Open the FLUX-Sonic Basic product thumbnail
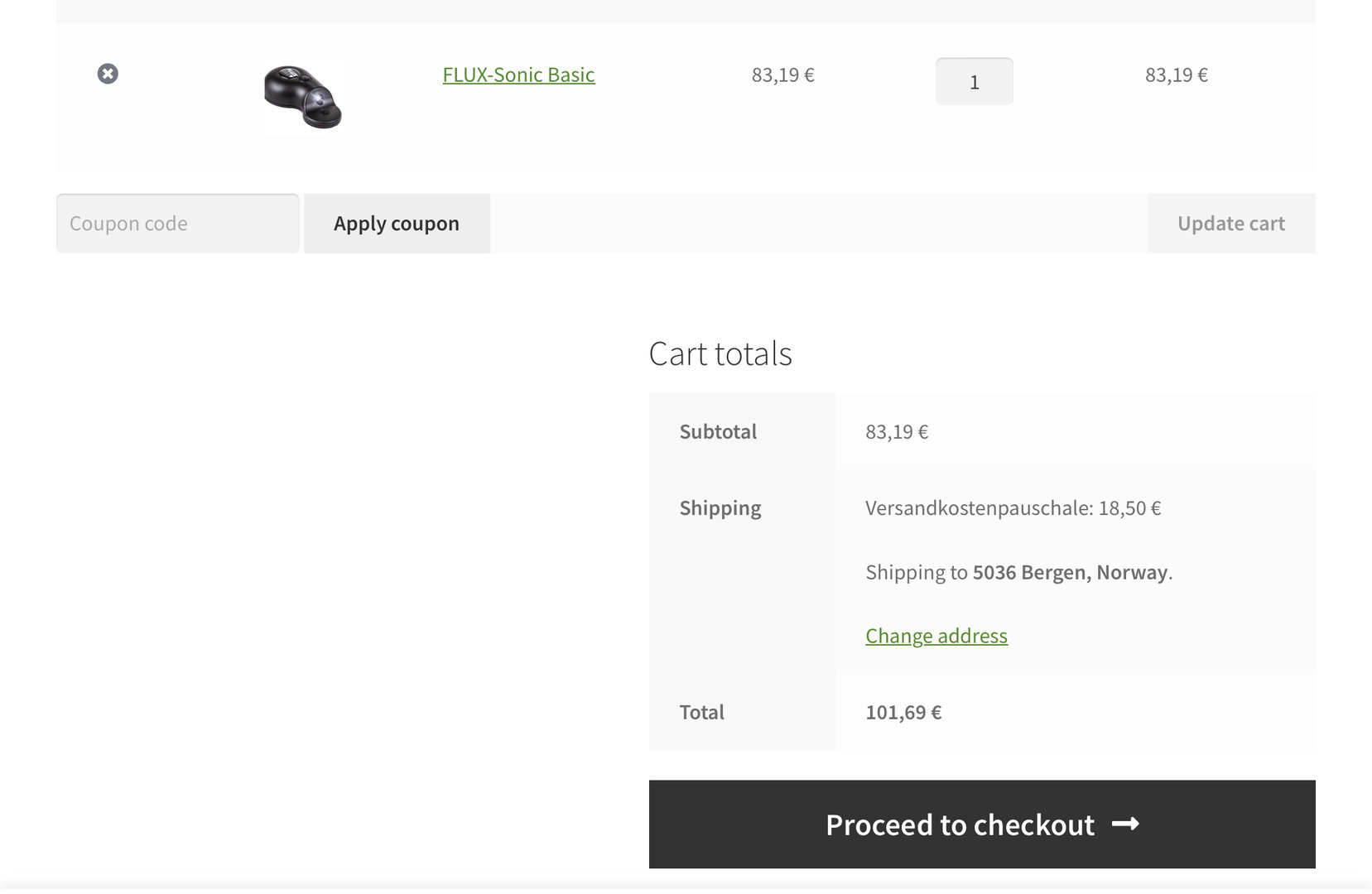This screenshot has width=1372, height=894. [303, 97]
